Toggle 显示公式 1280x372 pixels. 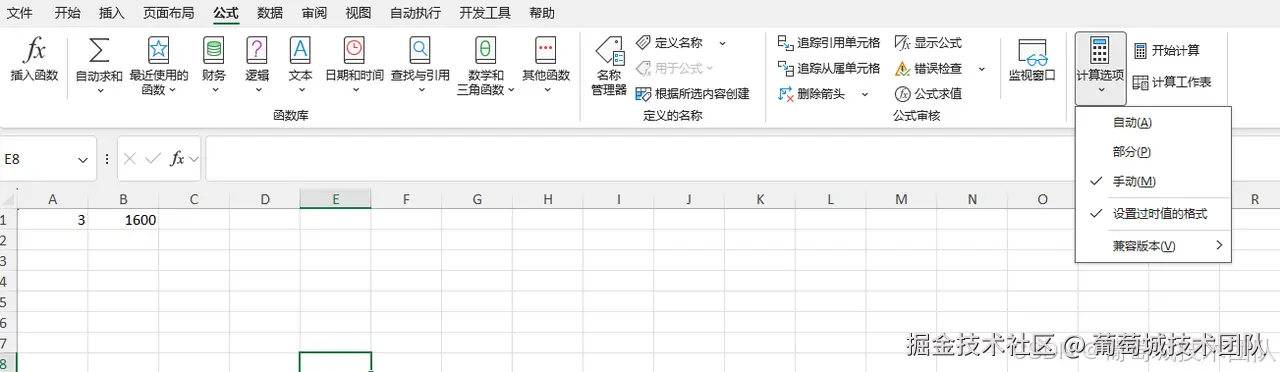(928, 43)
